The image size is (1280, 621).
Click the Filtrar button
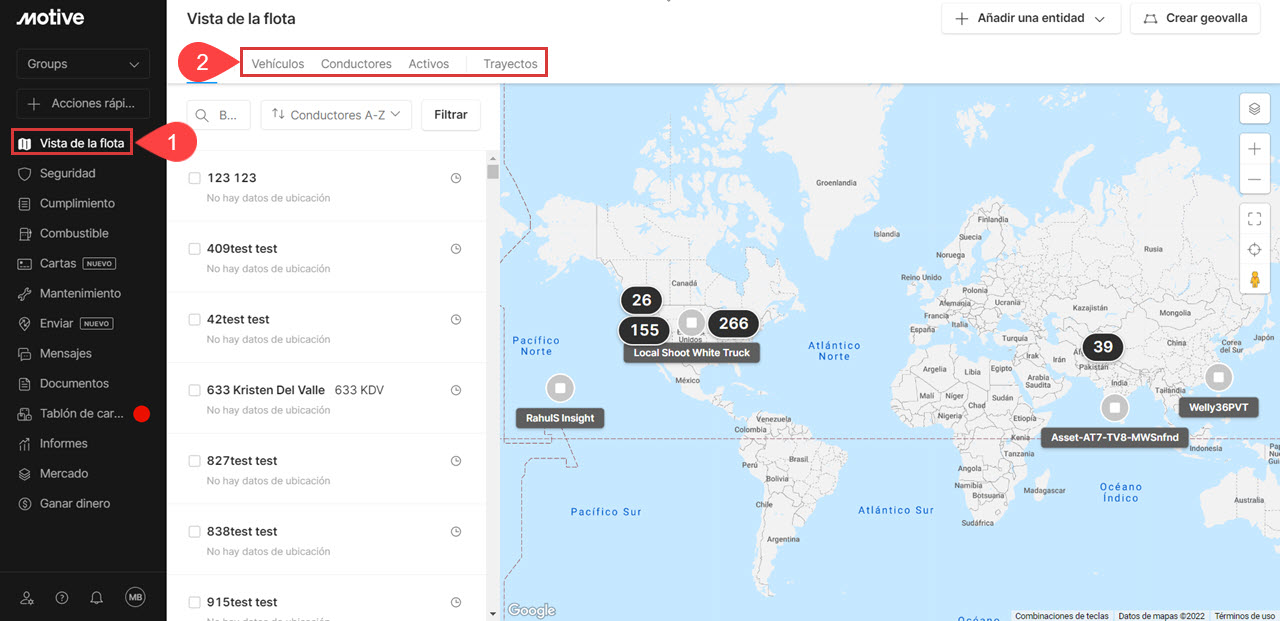[x=451, y=115]
